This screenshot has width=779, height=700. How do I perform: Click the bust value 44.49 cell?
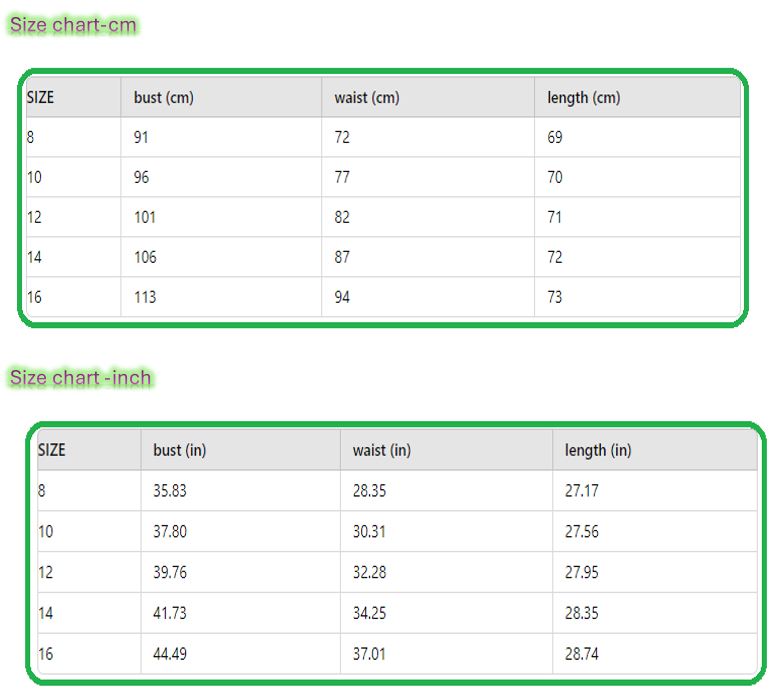click(x=170, y=654)
